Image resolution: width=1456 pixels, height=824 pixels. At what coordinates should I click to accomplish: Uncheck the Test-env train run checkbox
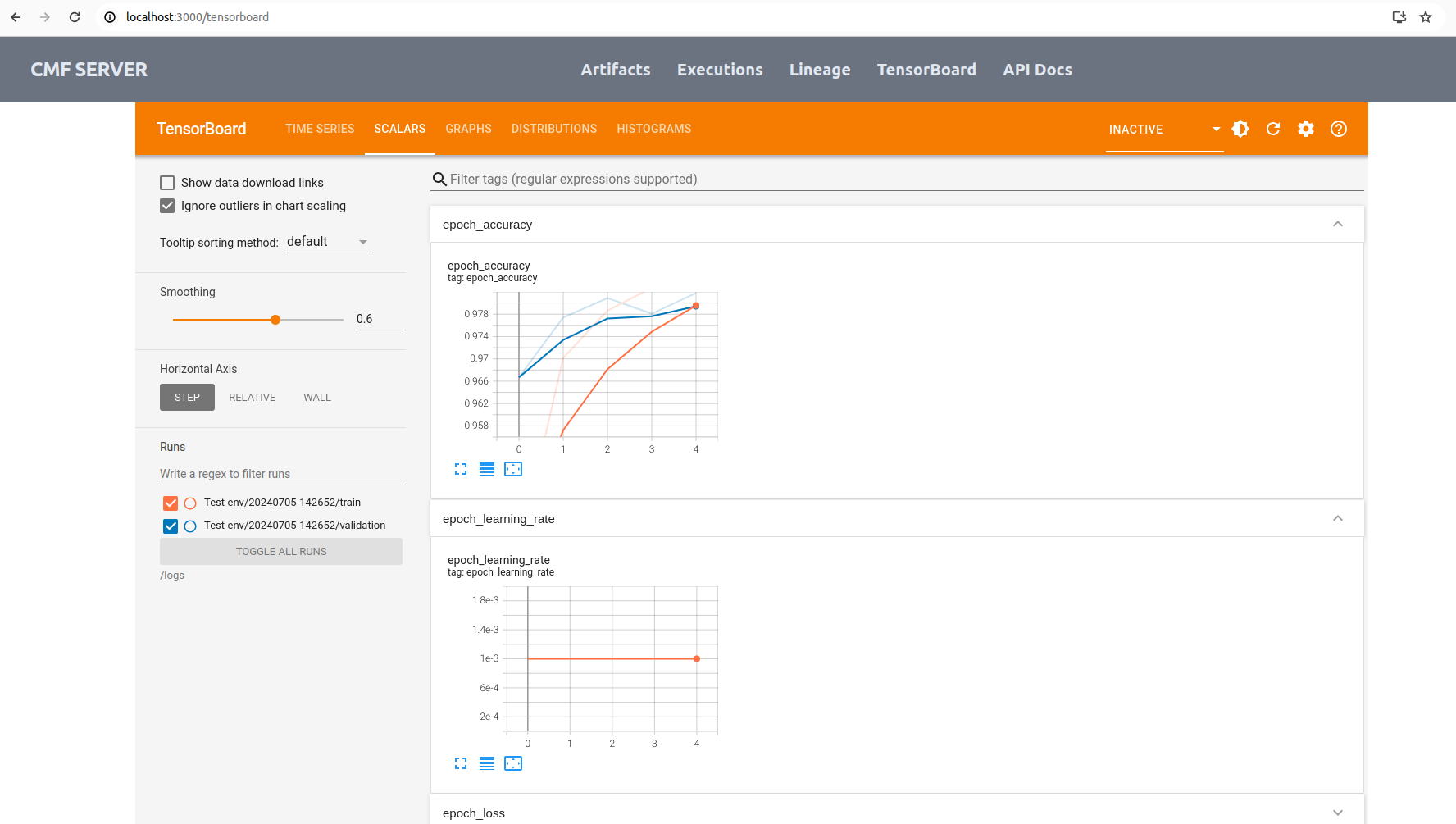click(171, 503)
